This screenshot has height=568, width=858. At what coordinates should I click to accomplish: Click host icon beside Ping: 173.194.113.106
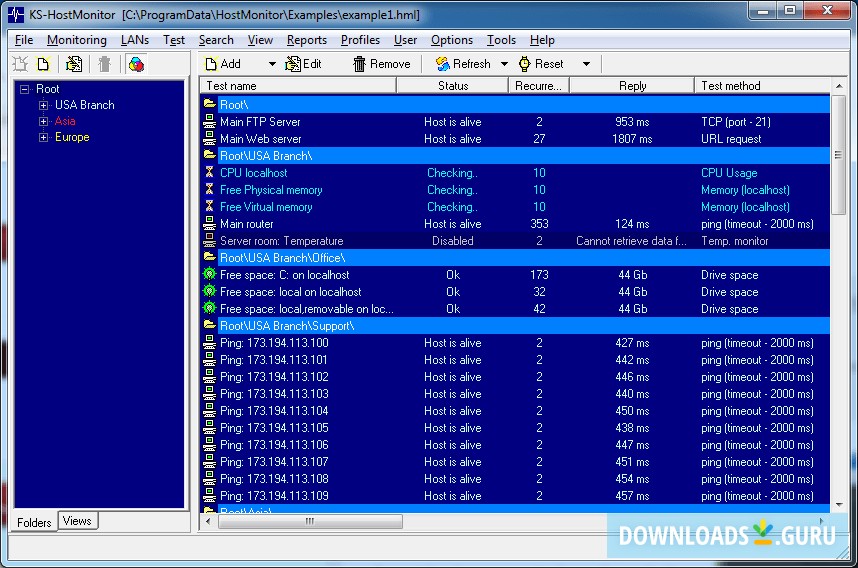pyautogui.click(x=209, y=444)
